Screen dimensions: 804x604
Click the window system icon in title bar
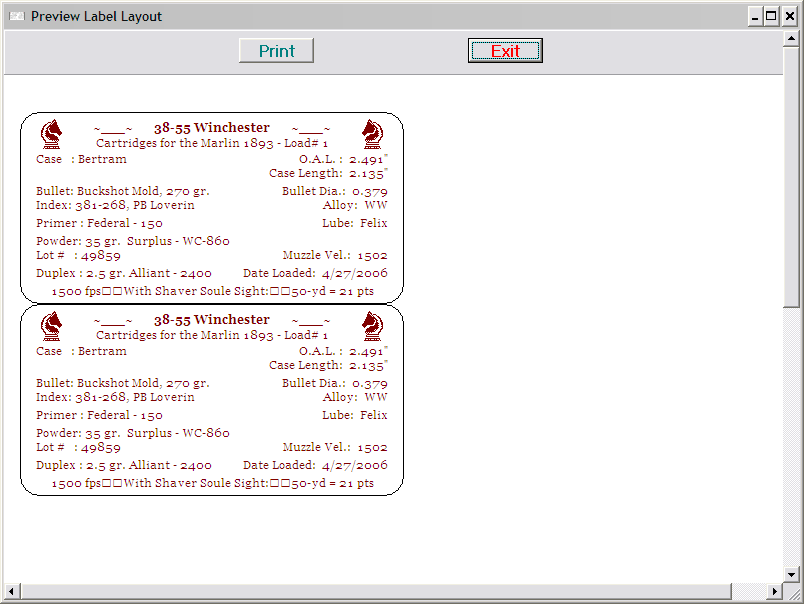point(17,16)
